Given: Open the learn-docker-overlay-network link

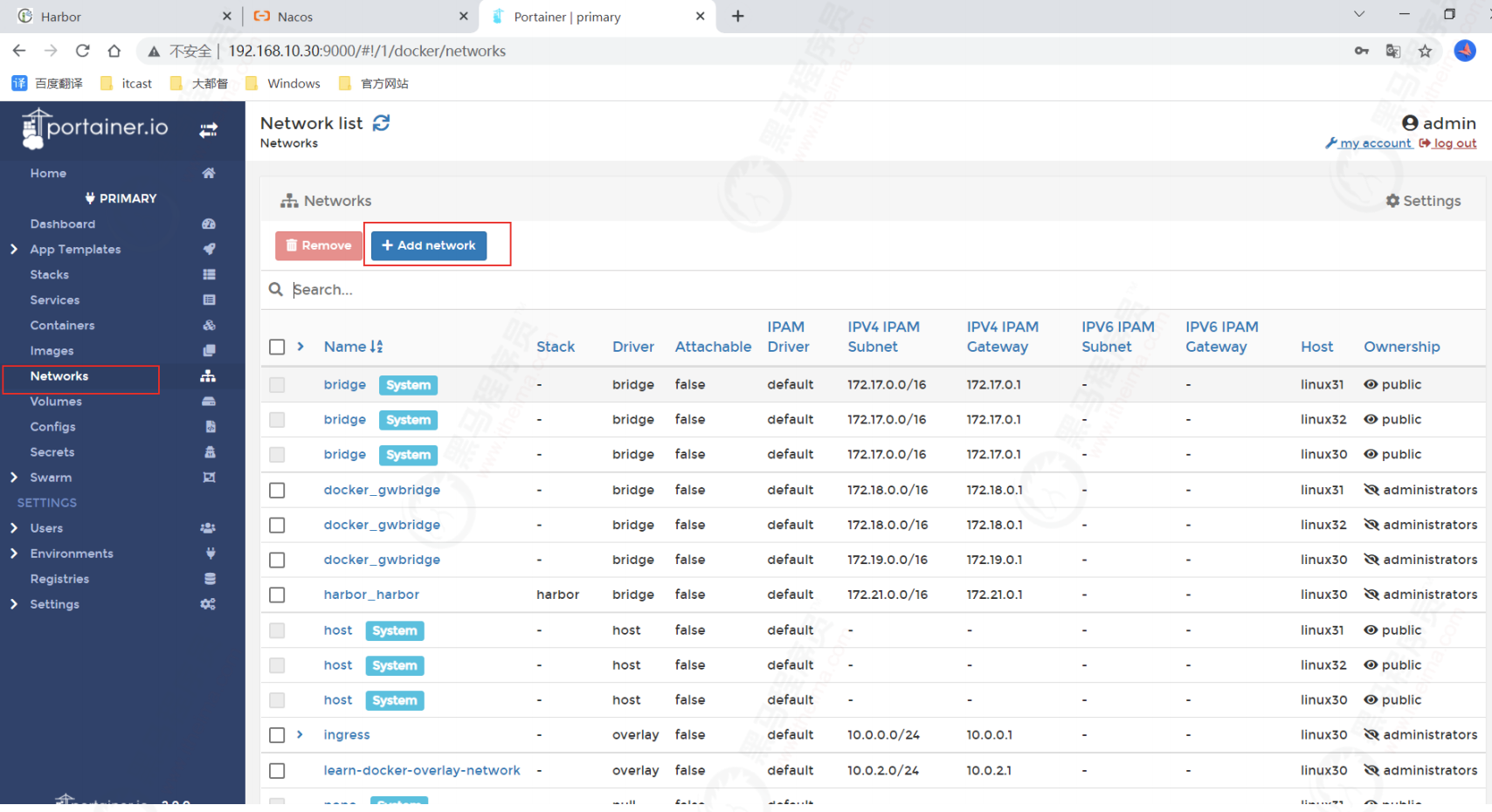Looking at the screenshot, I should point(422,770).
